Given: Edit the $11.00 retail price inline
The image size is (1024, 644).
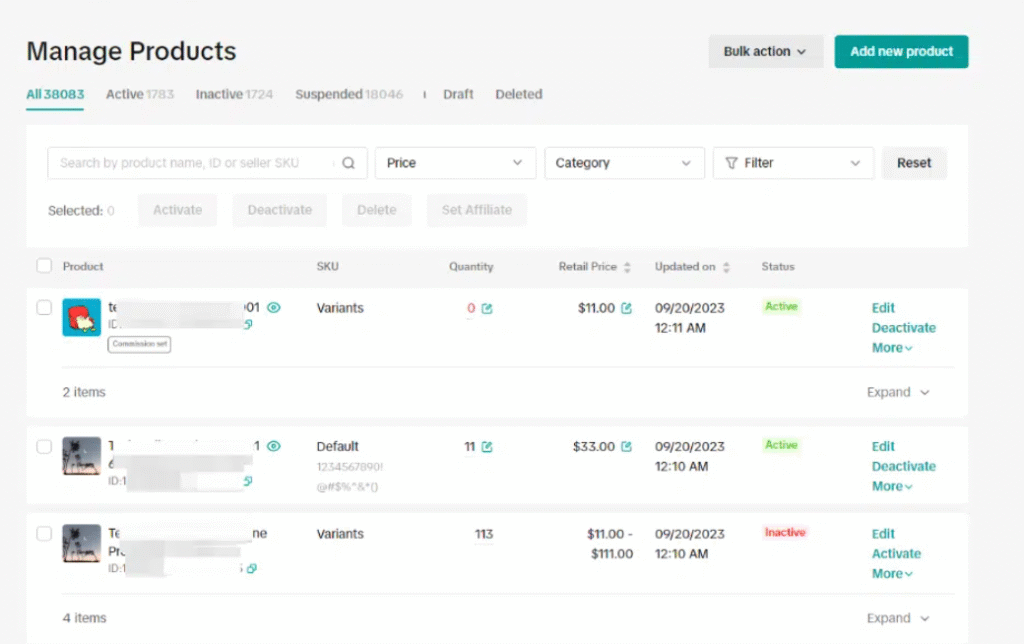Looking at the screenshot, I should [x=623, y=308].
